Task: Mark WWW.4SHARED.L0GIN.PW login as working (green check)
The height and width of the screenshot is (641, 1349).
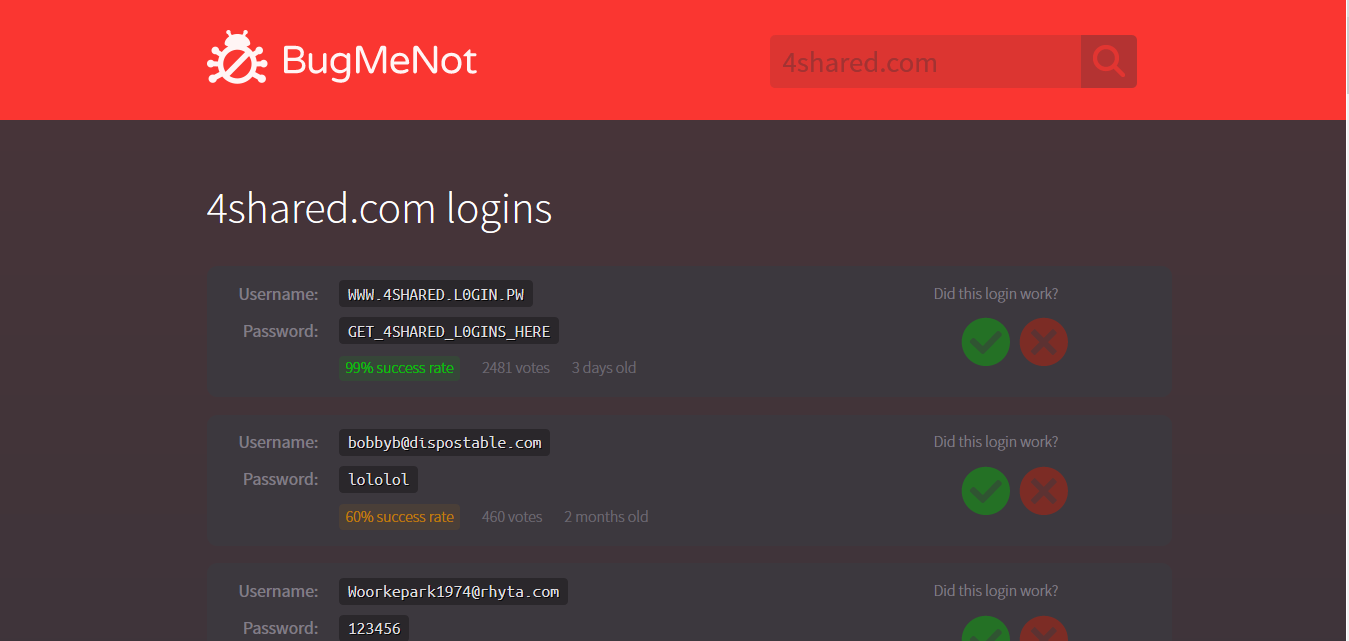Action: (985, 342)
